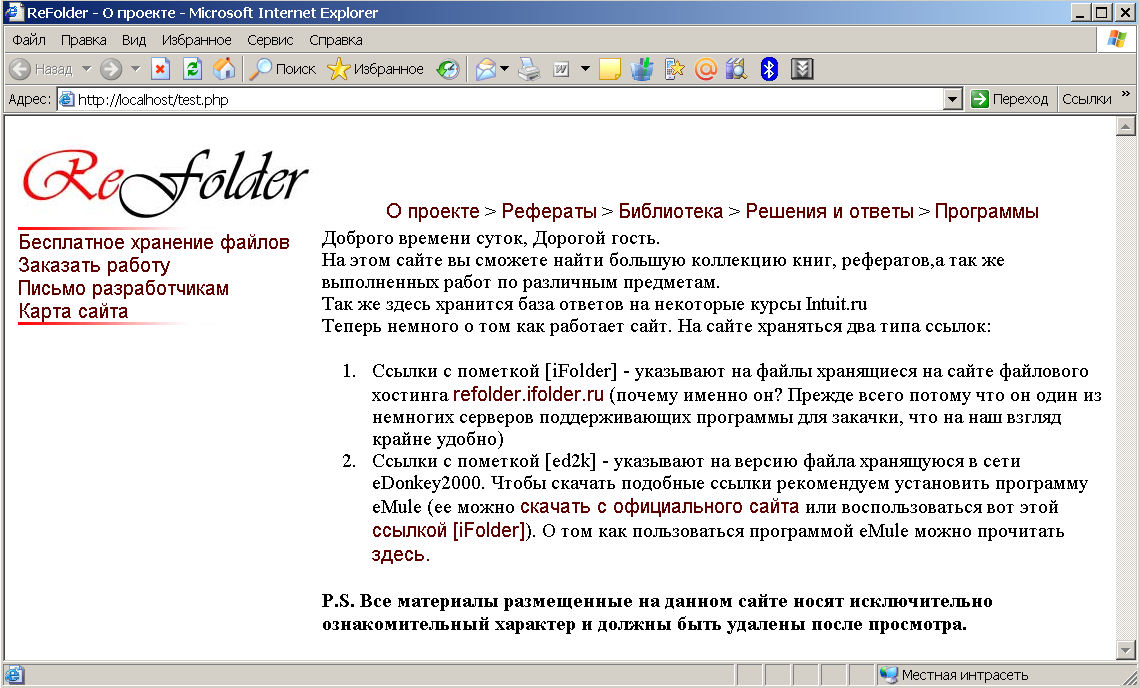
Task: Expand the Edit with Word dropdown arrow
Action: coord(585,69)
